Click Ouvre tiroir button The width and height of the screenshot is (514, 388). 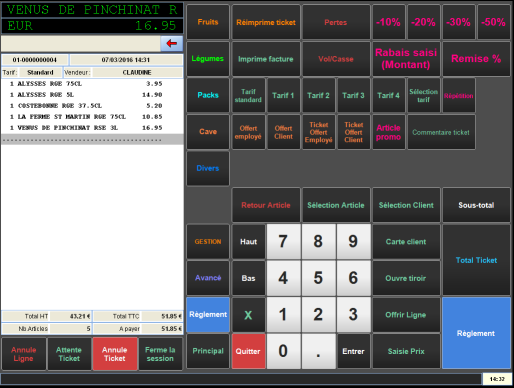click(x=406, y=278)
